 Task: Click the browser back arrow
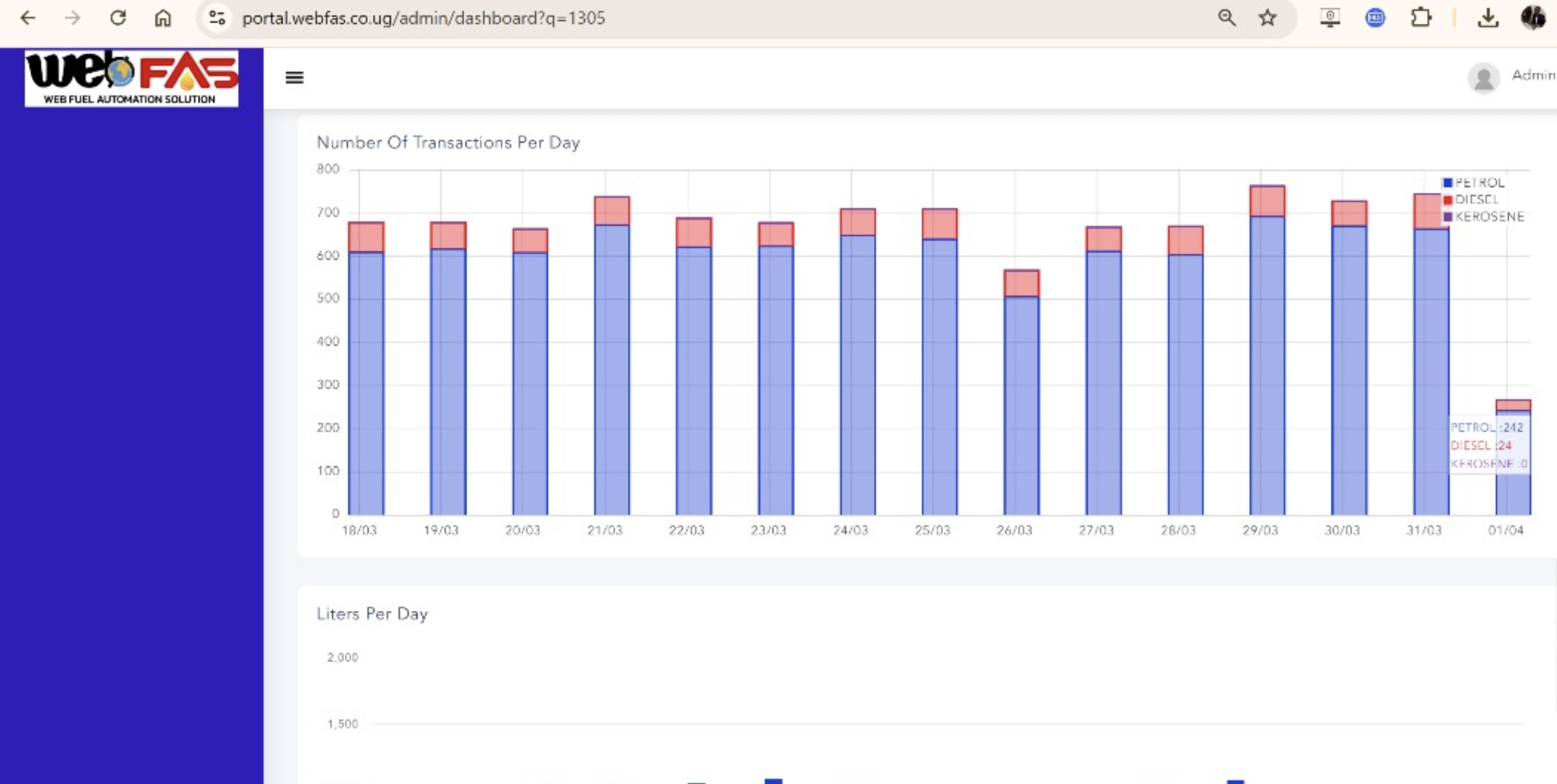28,18
